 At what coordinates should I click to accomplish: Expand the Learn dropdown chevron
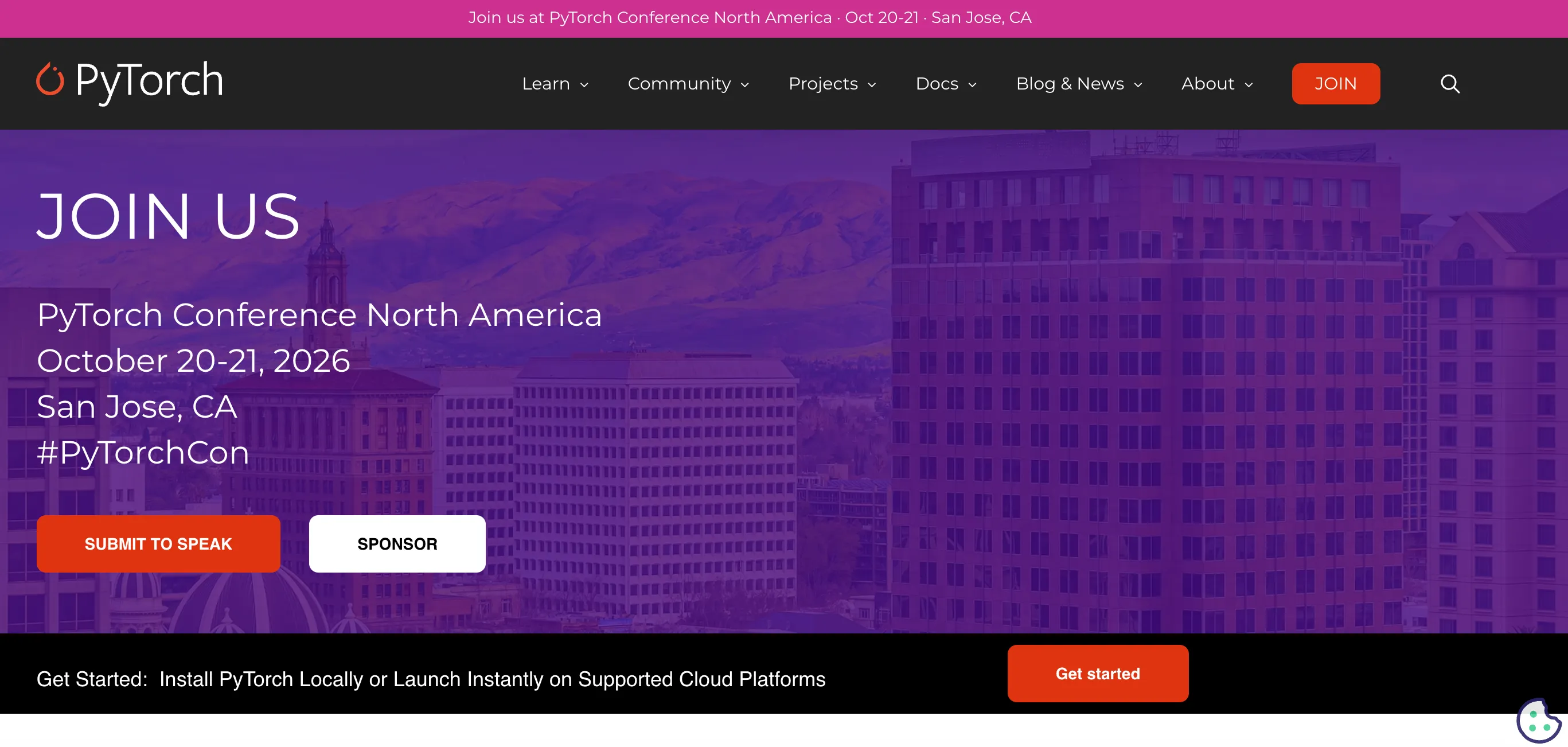click(584, 84)
